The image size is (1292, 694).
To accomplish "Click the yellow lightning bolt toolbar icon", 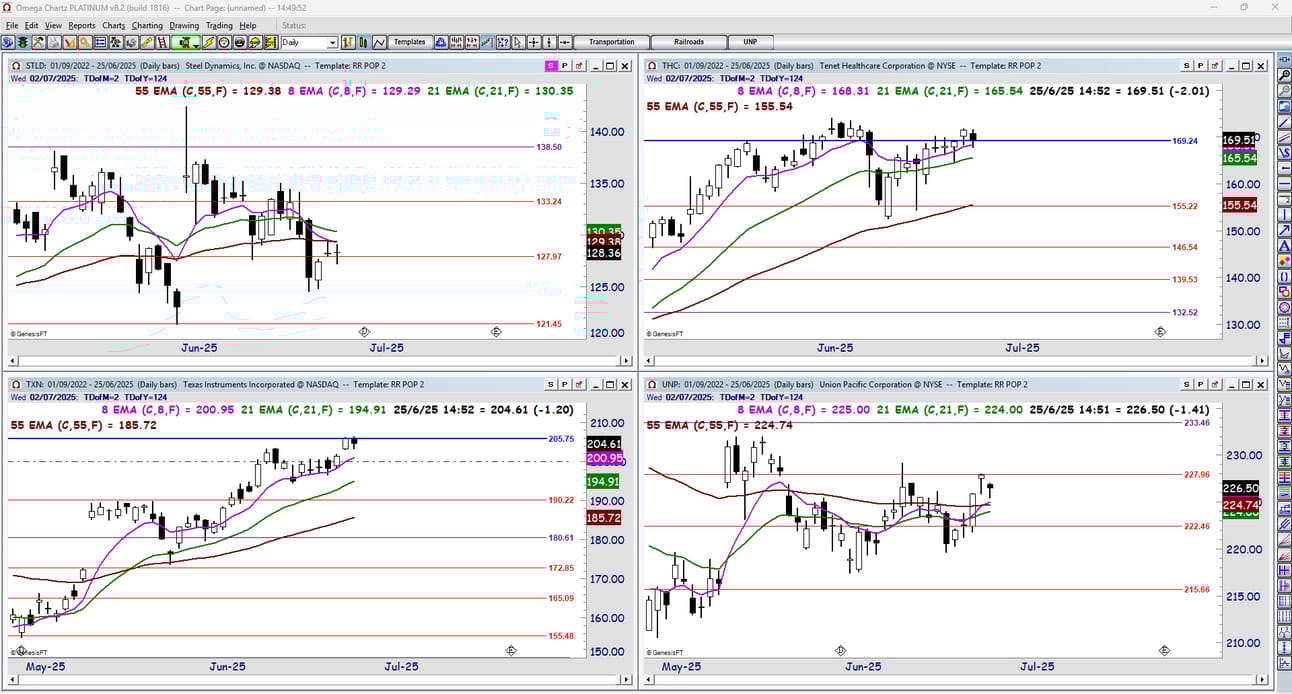I will tap(209, 43).
